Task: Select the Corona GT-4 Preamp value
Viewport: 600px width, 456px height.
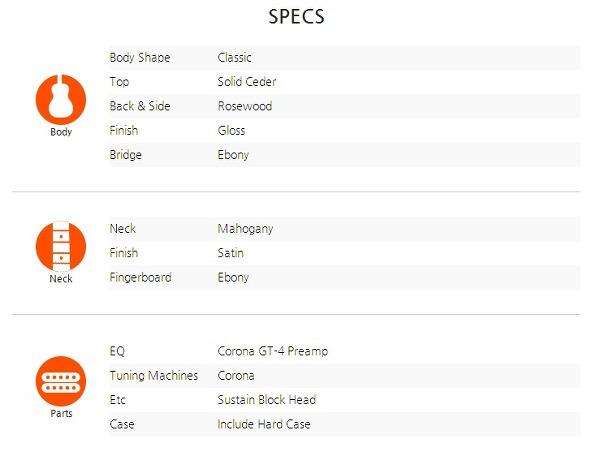Action: 273,351
